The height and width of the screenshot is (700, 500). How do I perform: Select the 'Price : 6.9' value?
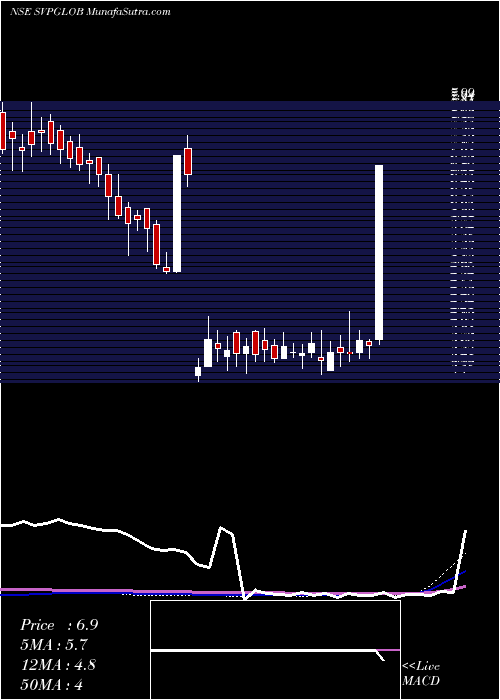click(59, 625)
